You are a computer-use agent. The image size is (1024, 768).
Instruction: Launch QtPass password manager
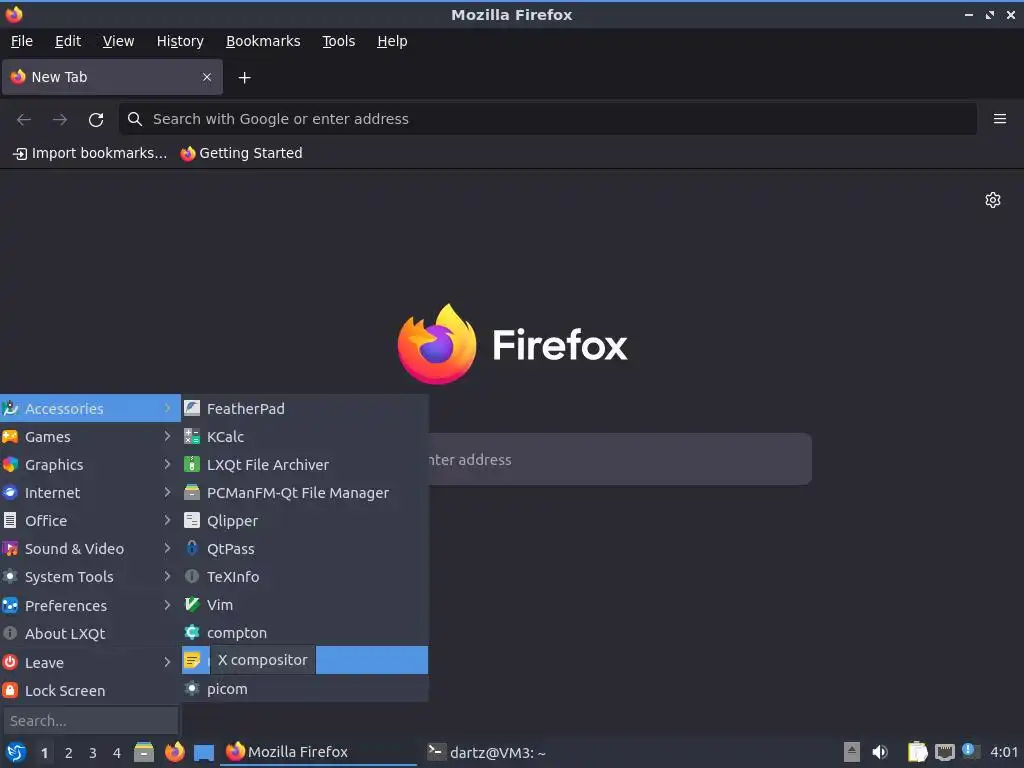point(305,549)
